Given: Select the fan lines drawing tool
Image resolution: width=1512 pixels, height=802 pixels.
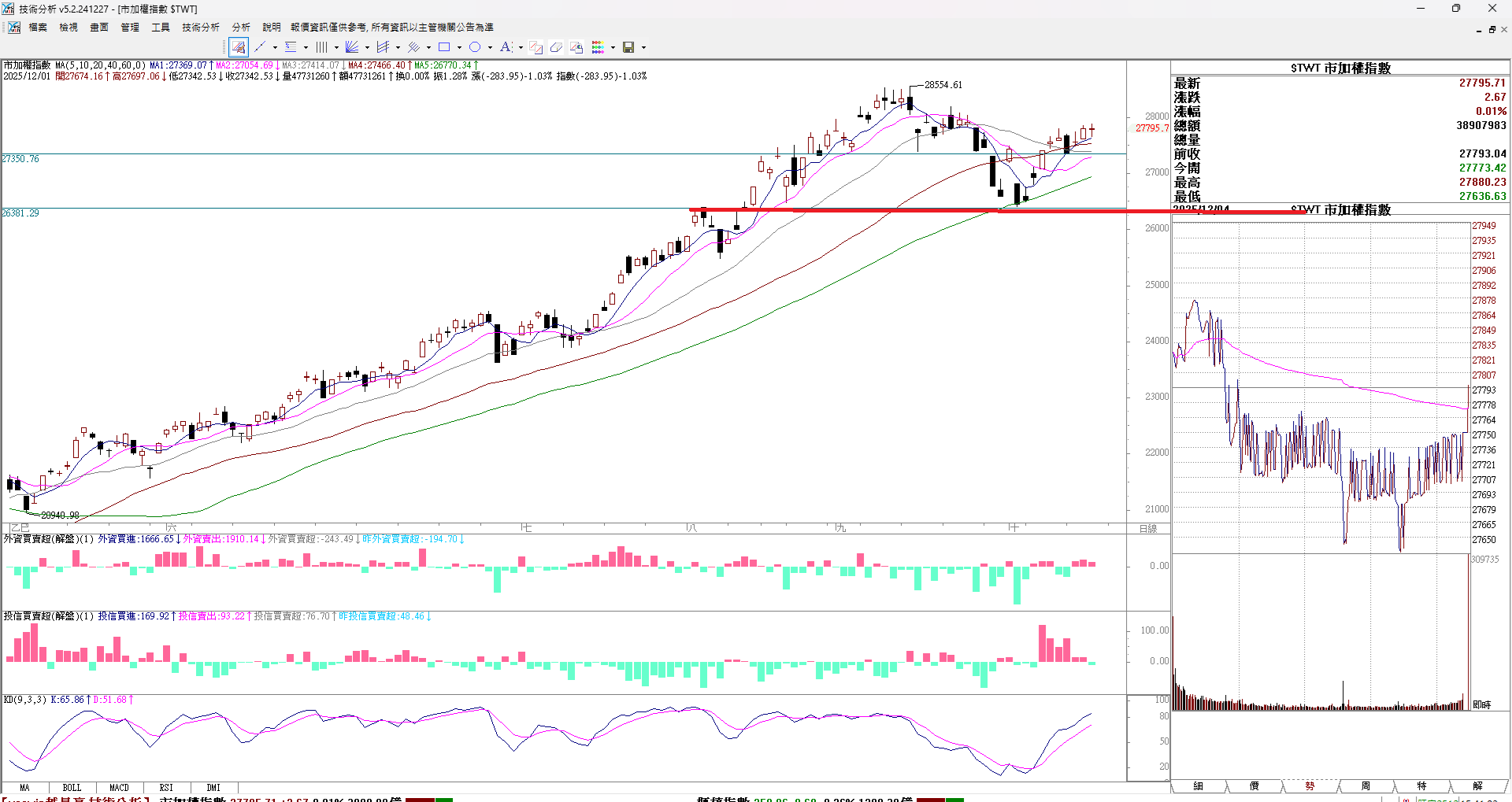Looking at the screenshot, I should click(352, 47).
